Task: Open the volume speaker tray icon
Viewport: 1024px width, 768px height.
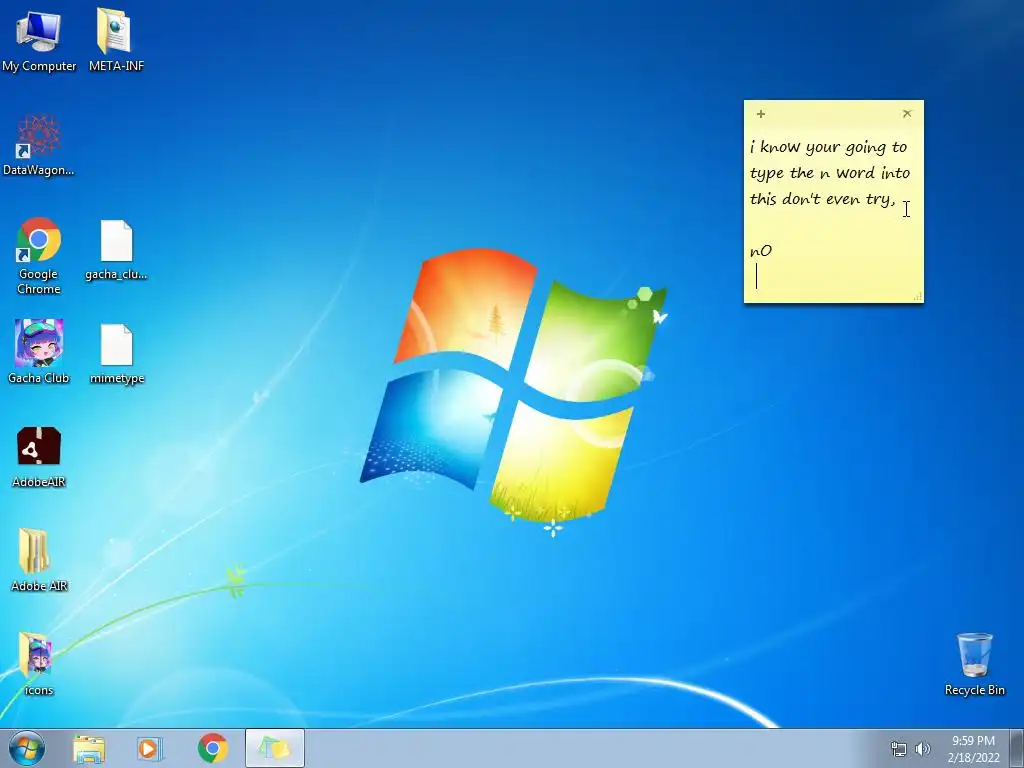Action: (922, 749)
